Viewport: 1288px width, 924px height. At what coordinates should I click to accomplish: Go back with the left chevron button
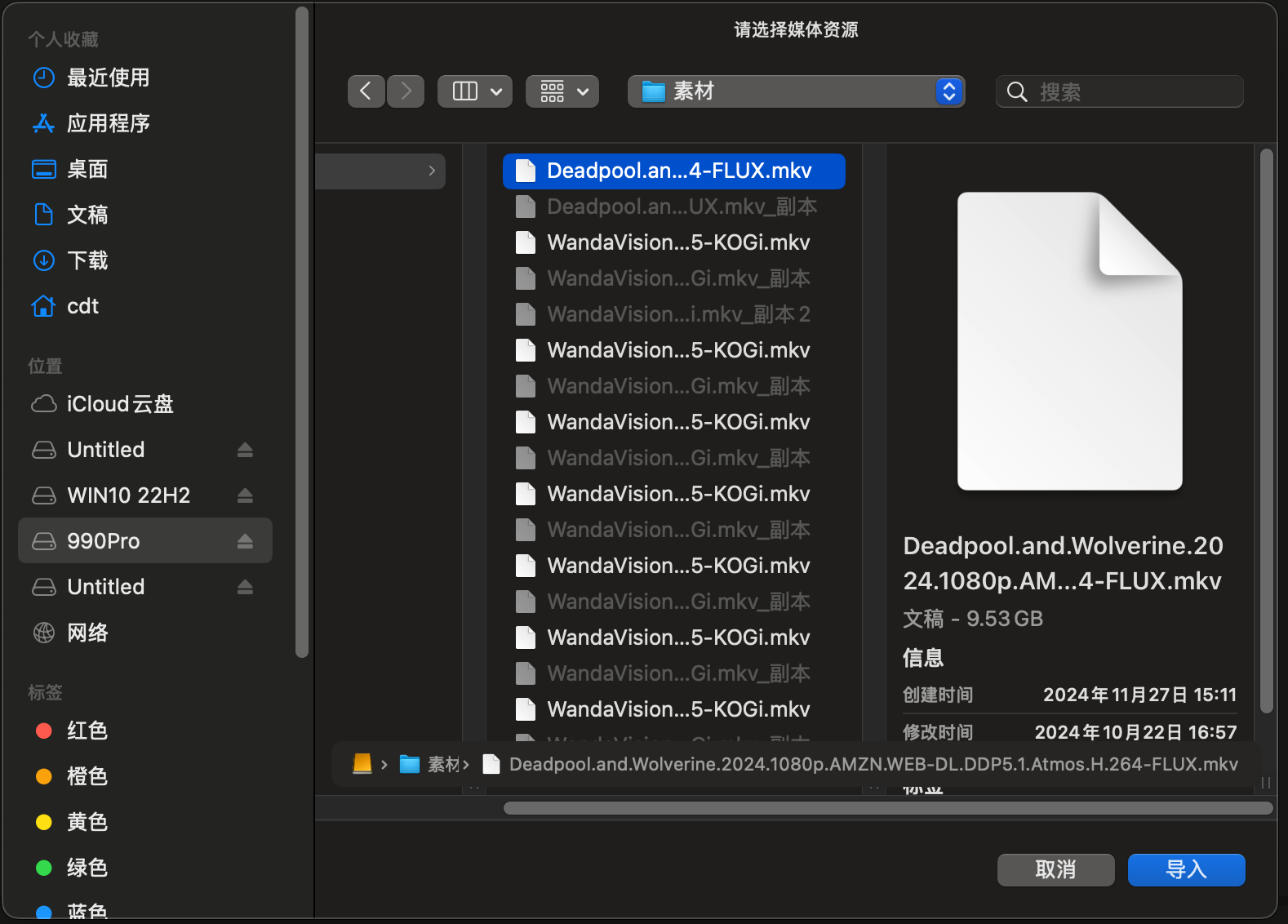coord(366,91)
